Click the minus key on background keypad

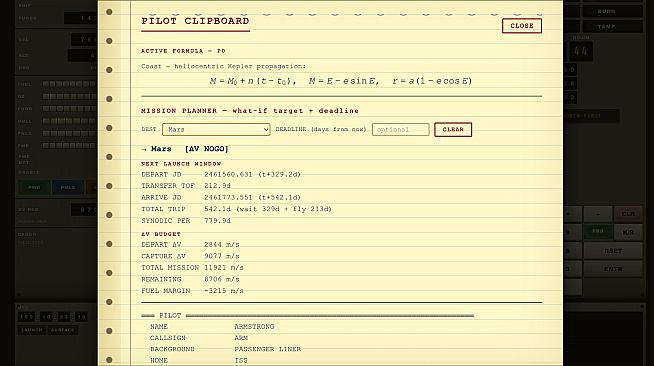[x=598, y=214]
